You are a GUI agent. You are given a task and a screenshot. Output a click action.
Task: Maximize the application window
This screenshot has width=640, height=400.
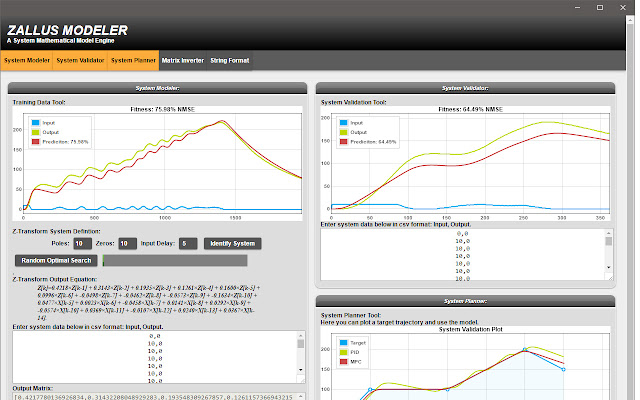[x=600, y=7]
